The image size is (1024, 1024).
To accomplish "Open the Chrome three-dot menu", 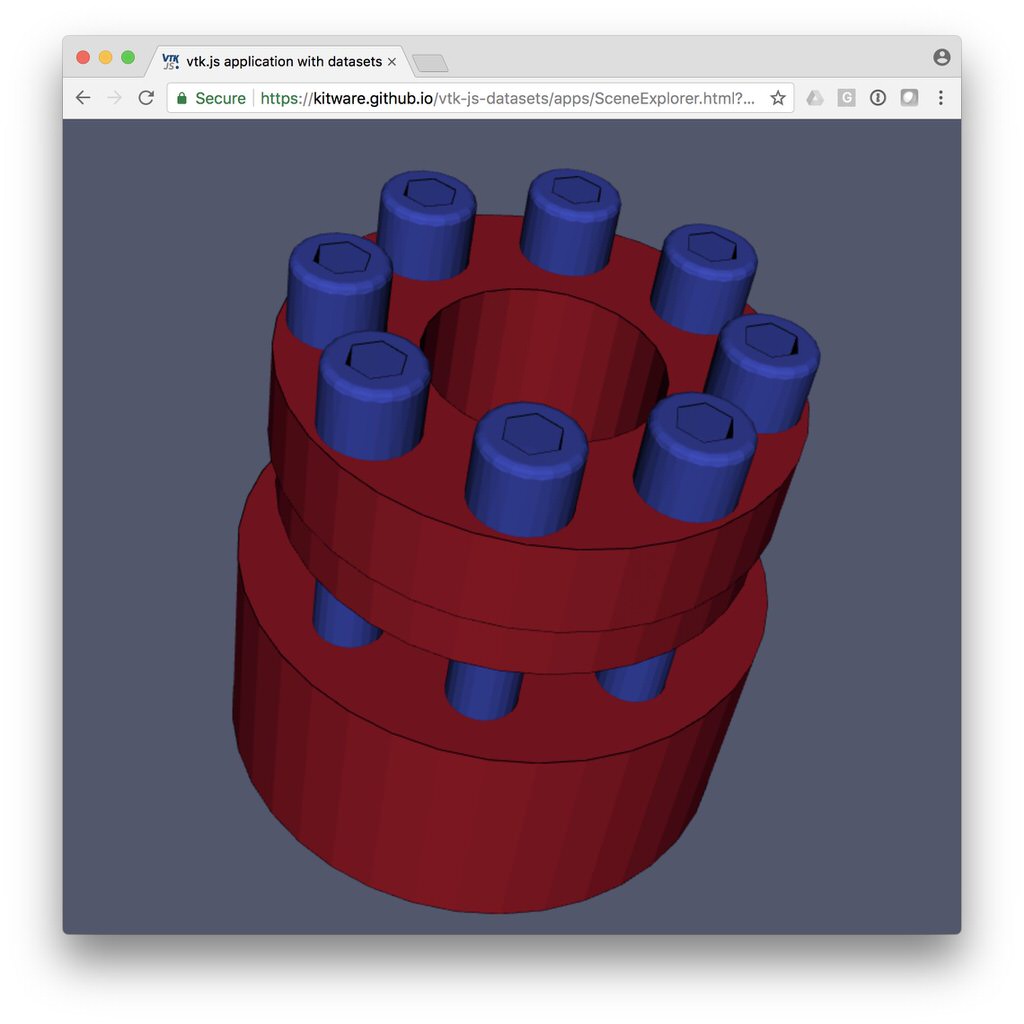I will point(941,98).
